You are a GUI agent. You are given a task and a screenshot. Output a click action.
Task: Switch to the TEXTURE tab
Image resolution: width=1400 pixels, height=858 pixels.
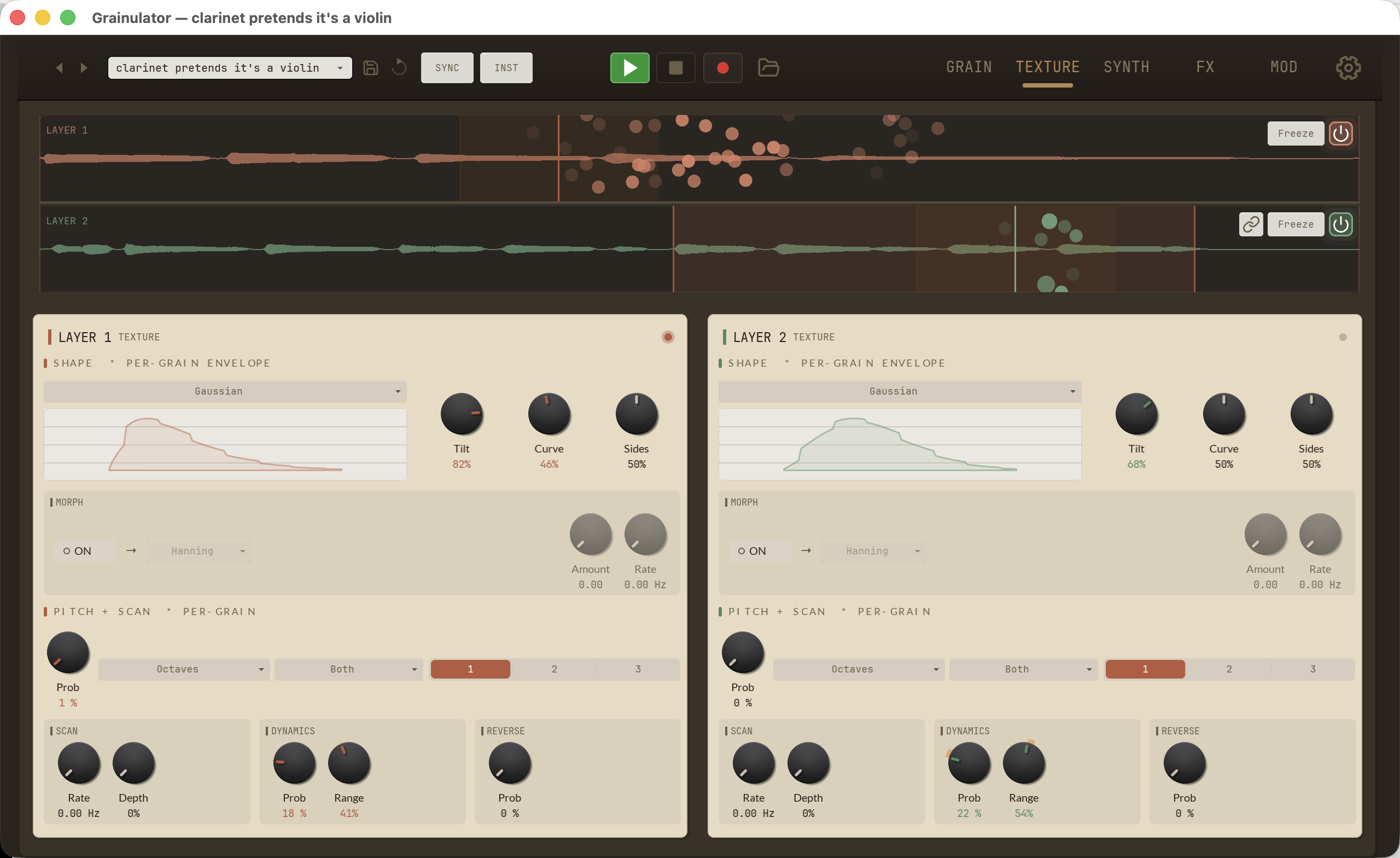[x=1047, y=67]
